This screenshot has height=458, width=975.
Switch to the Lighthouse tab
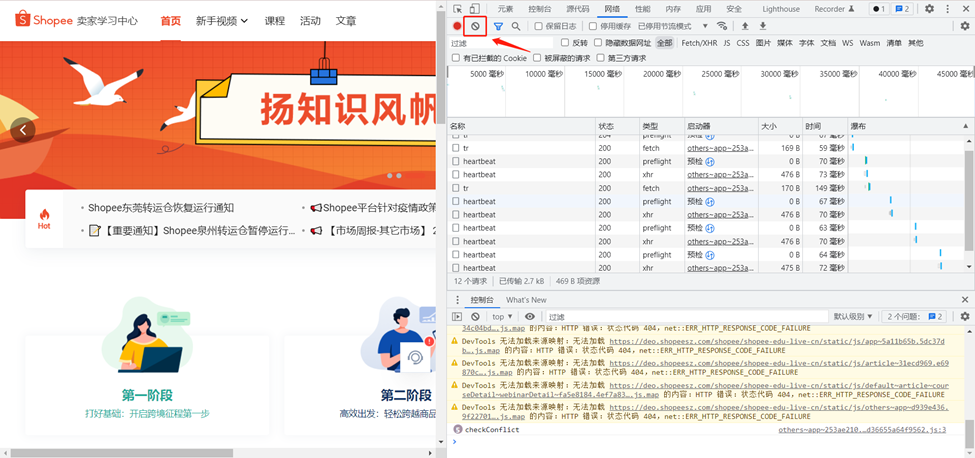pos(781,9)
